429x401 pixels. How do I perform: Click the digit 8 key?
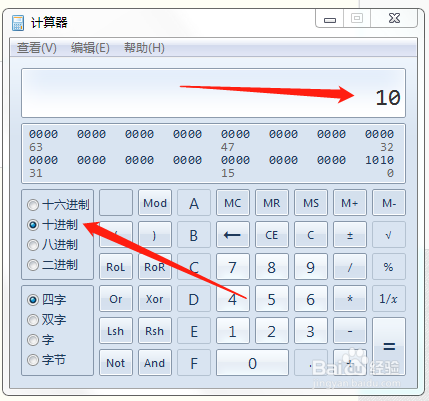point(272,267)
